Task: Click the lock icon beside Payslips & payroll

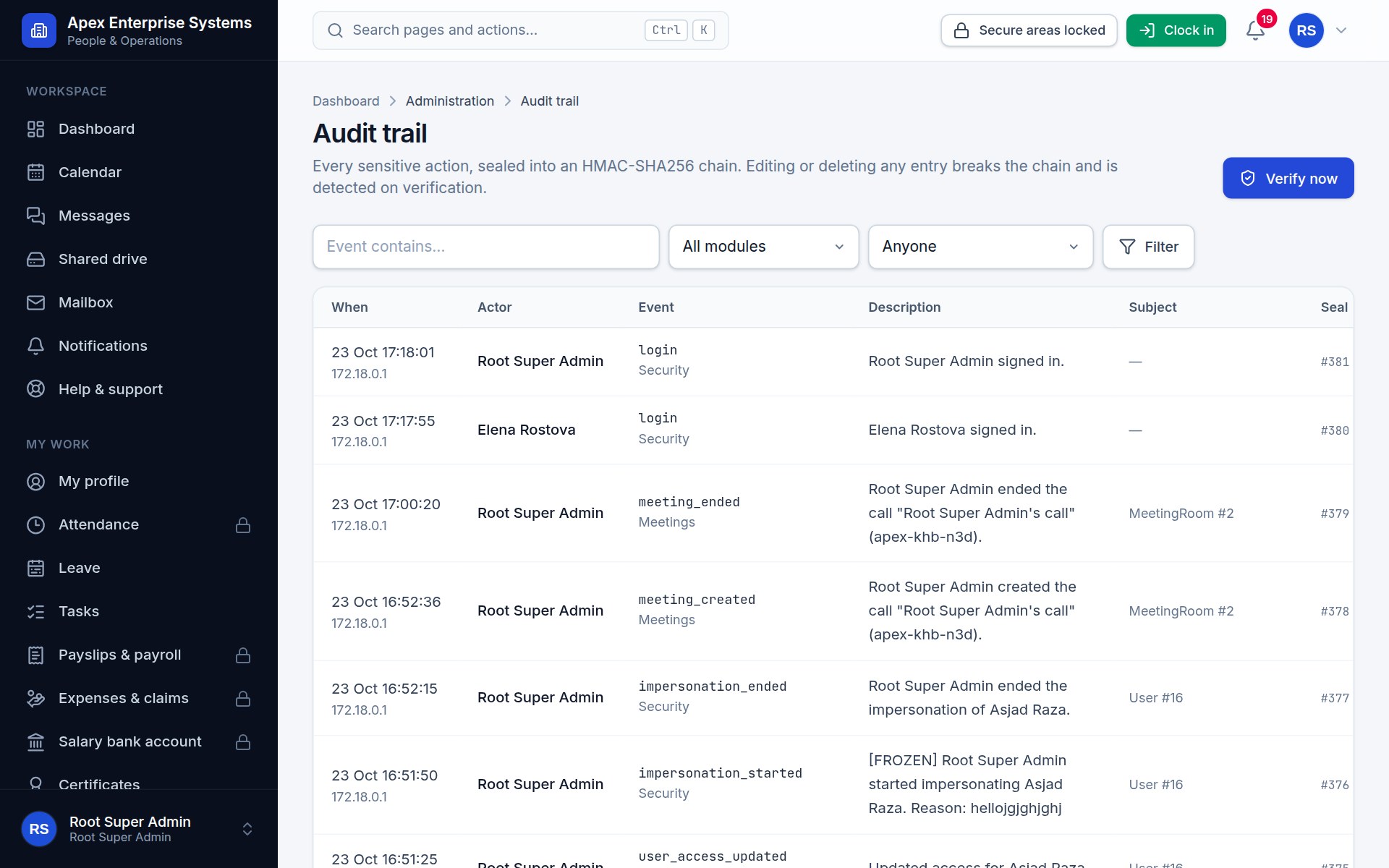Action: click(243, 655)
